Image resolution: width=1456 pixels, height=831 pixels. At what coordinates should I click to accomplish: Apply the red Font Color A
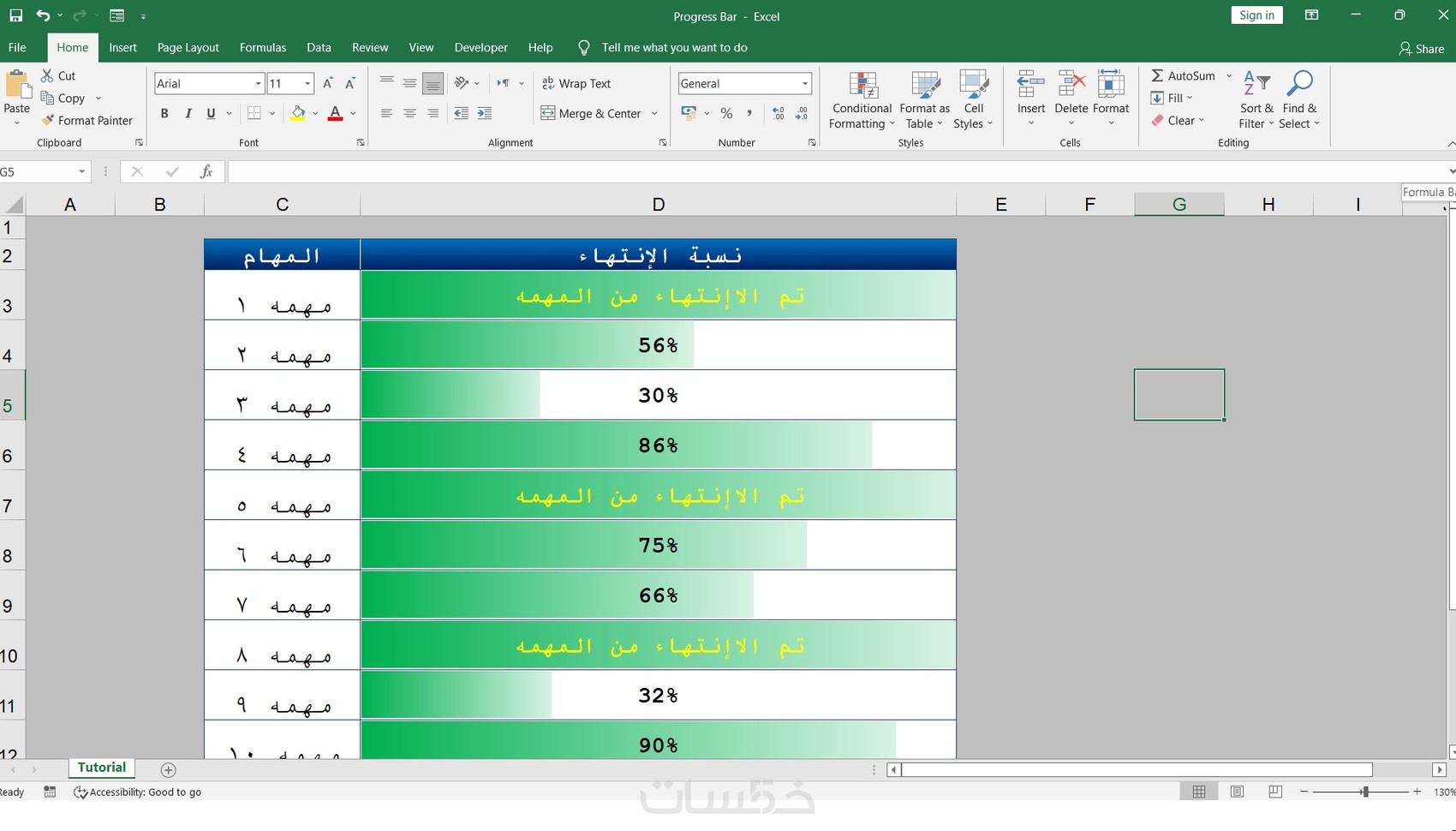pos(336,113)
